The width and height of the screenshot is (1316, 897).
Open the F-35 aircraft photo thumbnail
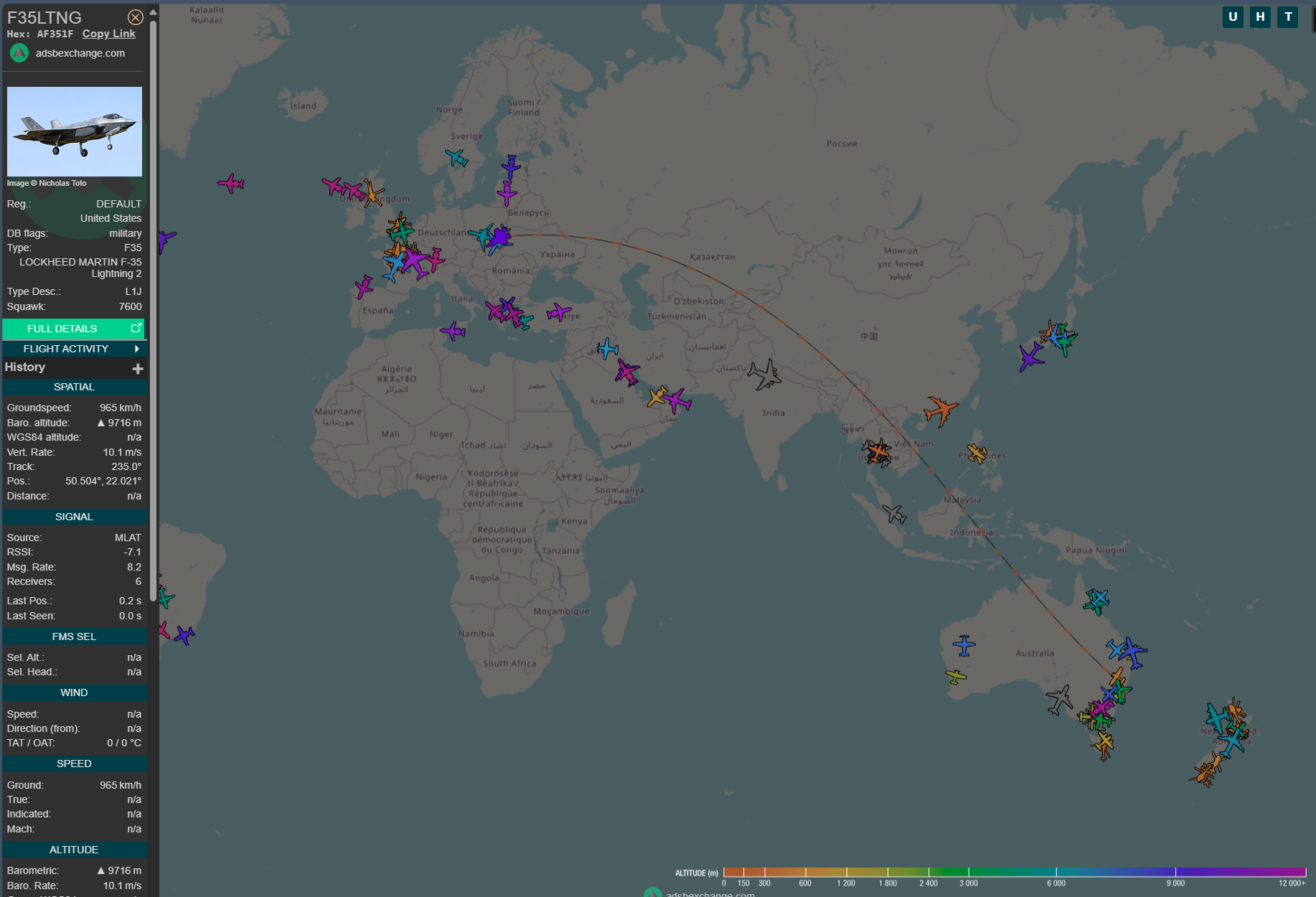click(75, 131)
